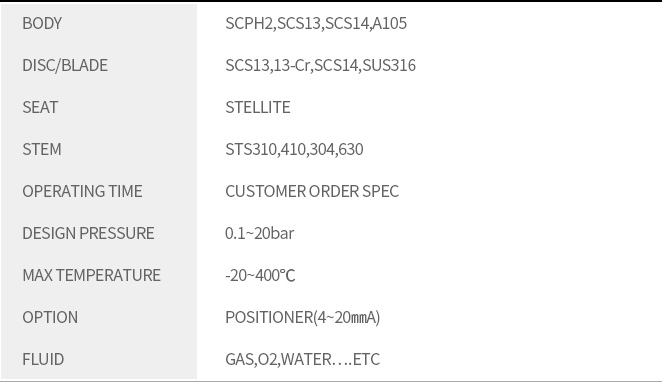
Task: Click the SEAT row label
Action: (40, 107)
